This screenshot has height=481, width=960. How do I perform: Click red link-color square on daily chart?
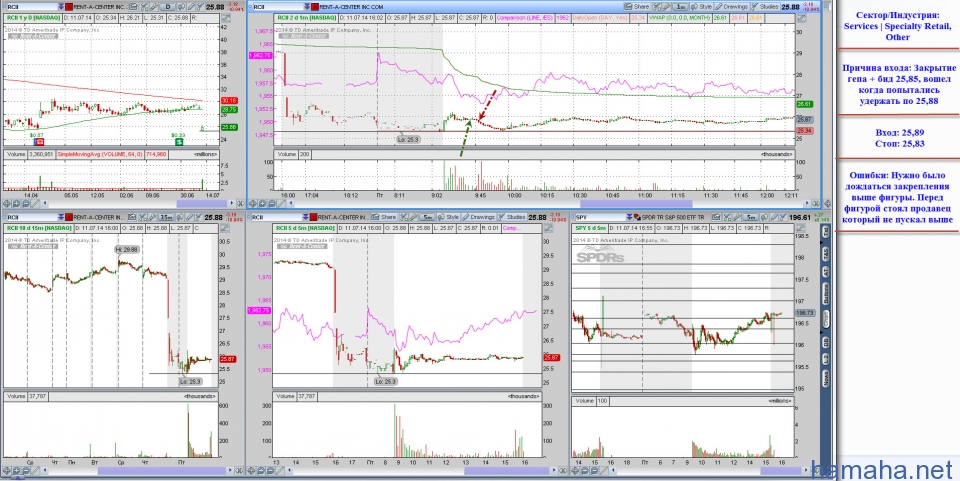[x=69, y=7]
